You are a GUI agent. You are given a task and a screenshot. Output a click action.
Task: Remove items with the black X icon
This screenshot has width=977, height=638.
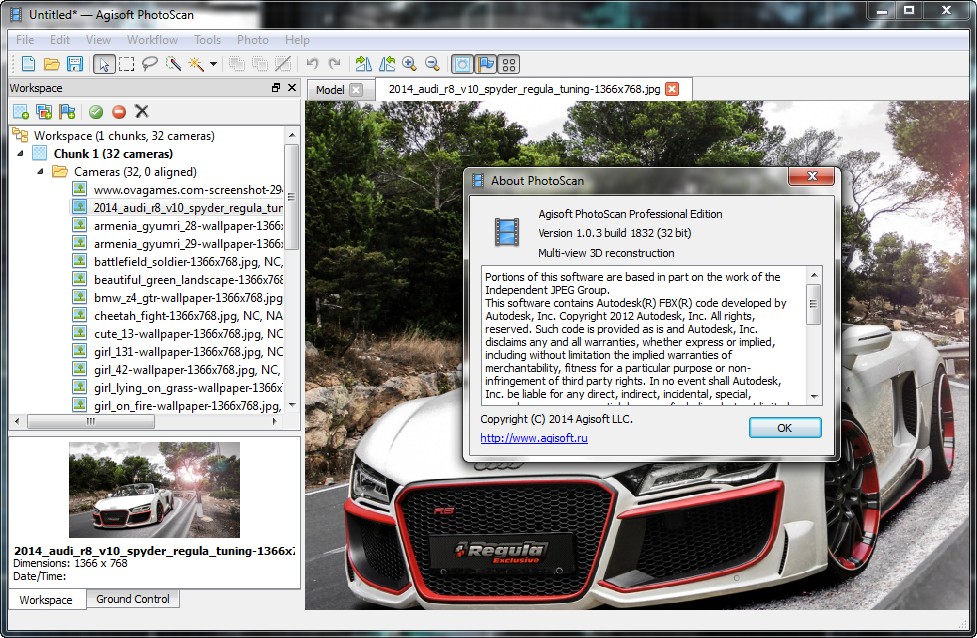coord(142,112)
